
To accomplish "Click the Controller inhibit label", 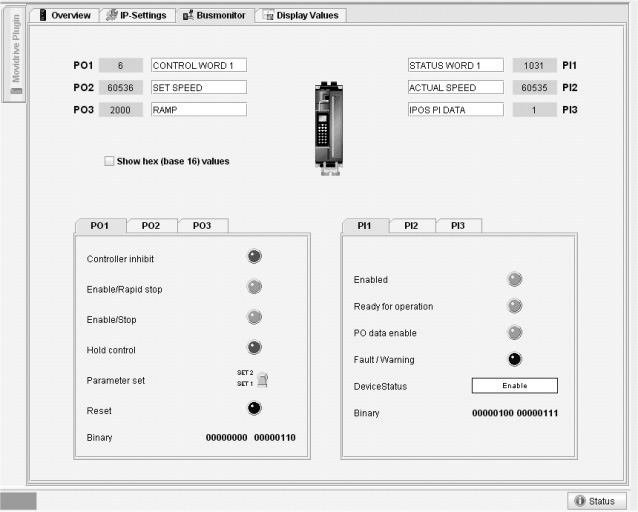I will 120,259.
